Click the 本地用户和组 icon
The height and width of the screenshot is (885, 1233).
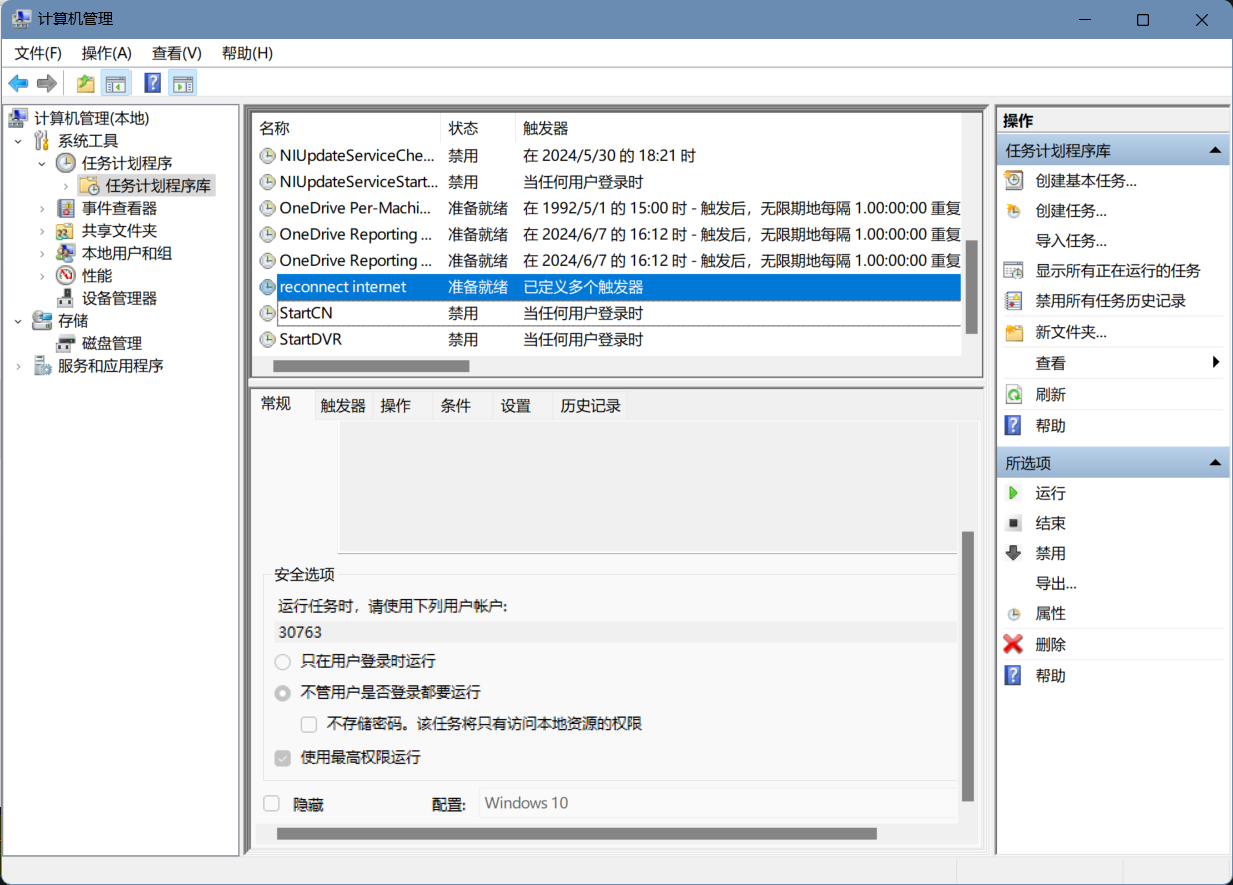click(66, 253)
